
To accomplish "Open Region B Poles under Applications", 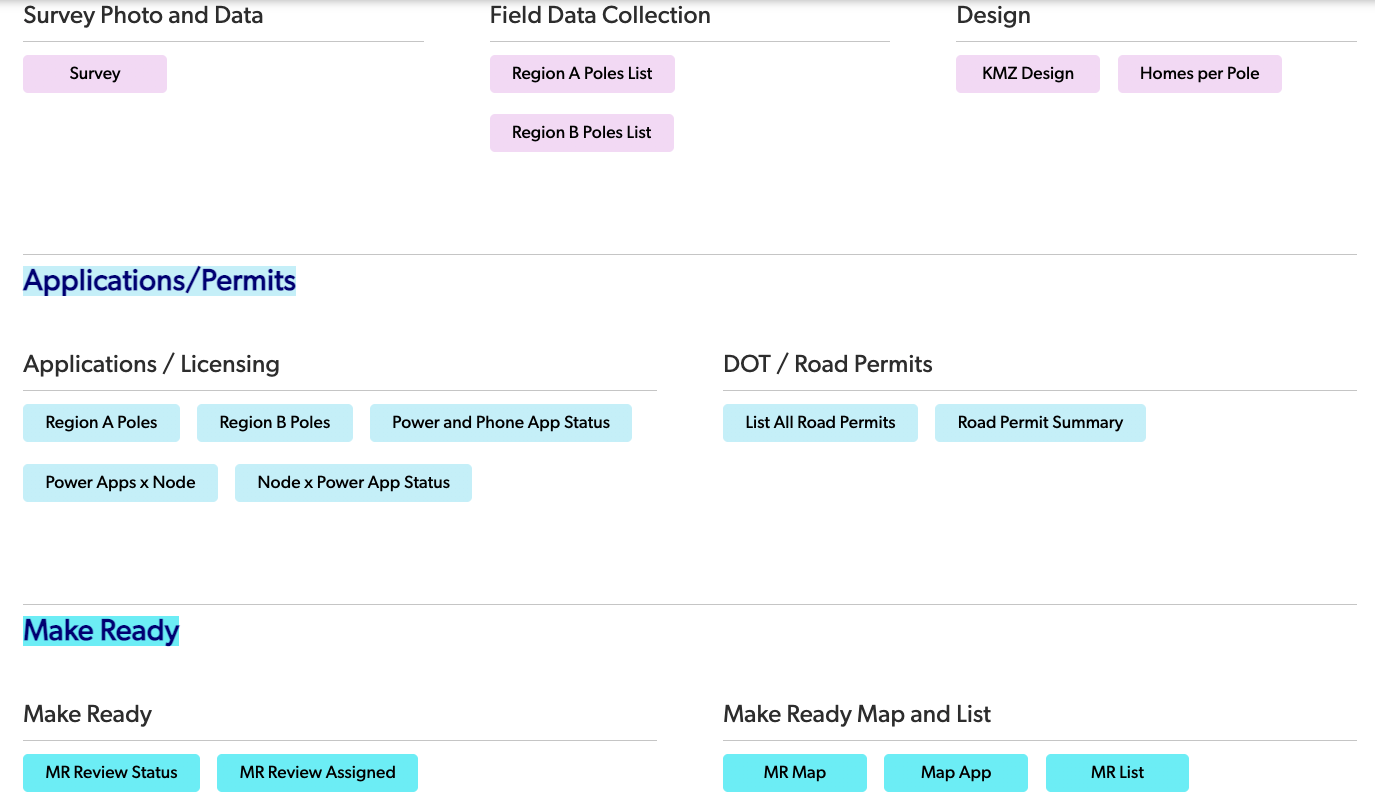I will pyautogui.click(x=275, y=423).
